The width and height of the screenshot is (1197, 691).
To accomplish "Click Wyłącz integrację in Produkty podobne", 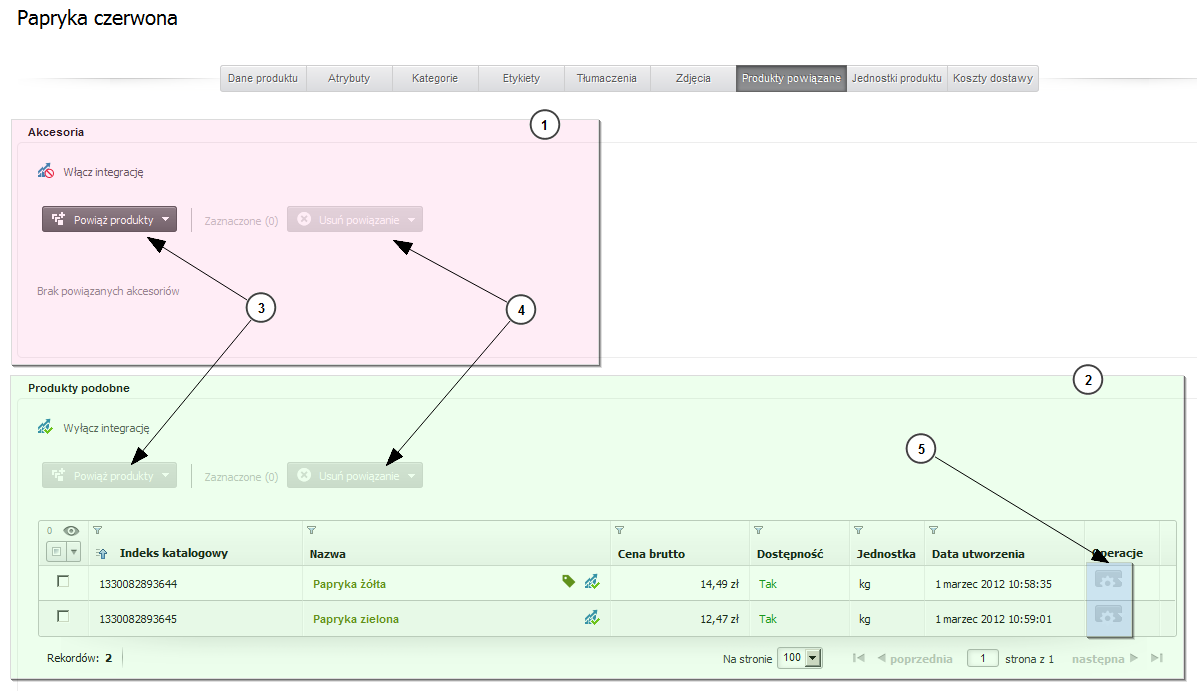I will tap(106, 427).
